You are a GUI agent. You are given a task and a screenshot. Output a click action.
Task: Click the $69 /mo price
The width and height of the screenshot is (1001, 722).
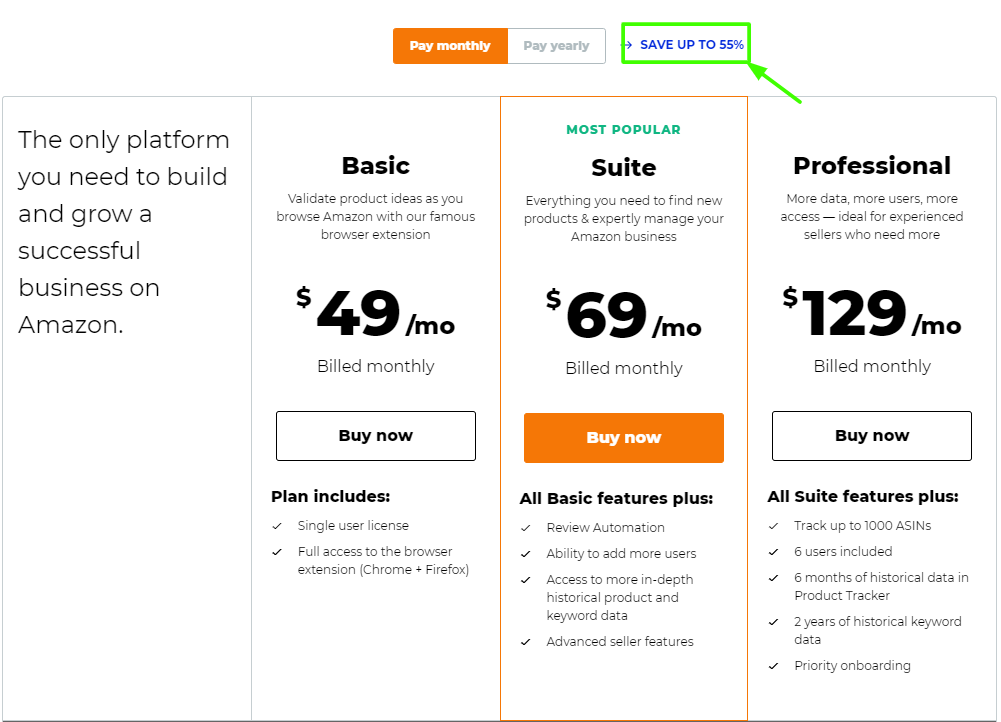[624, 313]
